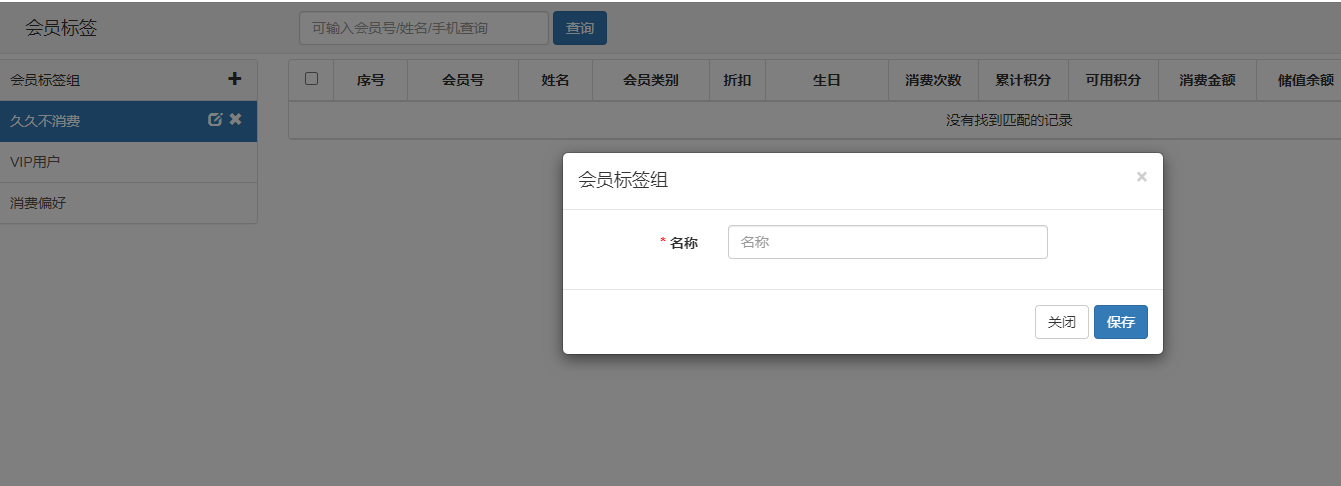Select the 消费偏好 tag group
This screenshot has height=486, width=1341.
(x=38, y=203)
